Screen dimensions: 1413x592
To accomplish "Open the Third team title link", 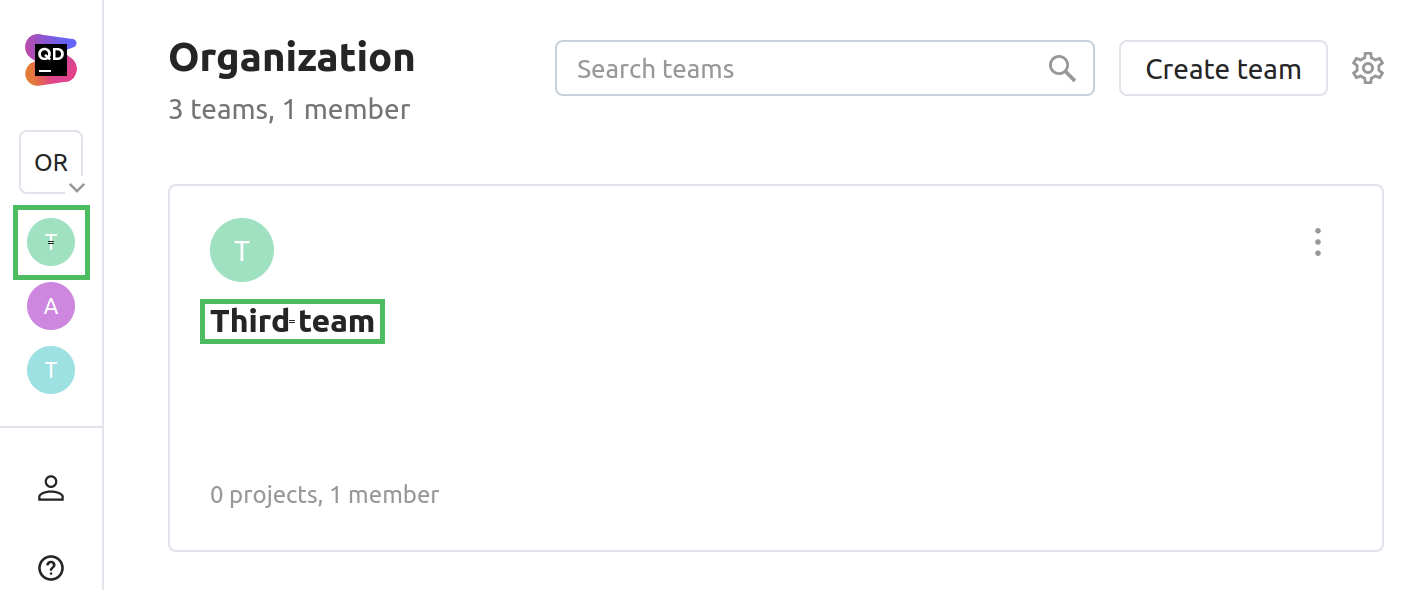I will [x=292, y=321].
